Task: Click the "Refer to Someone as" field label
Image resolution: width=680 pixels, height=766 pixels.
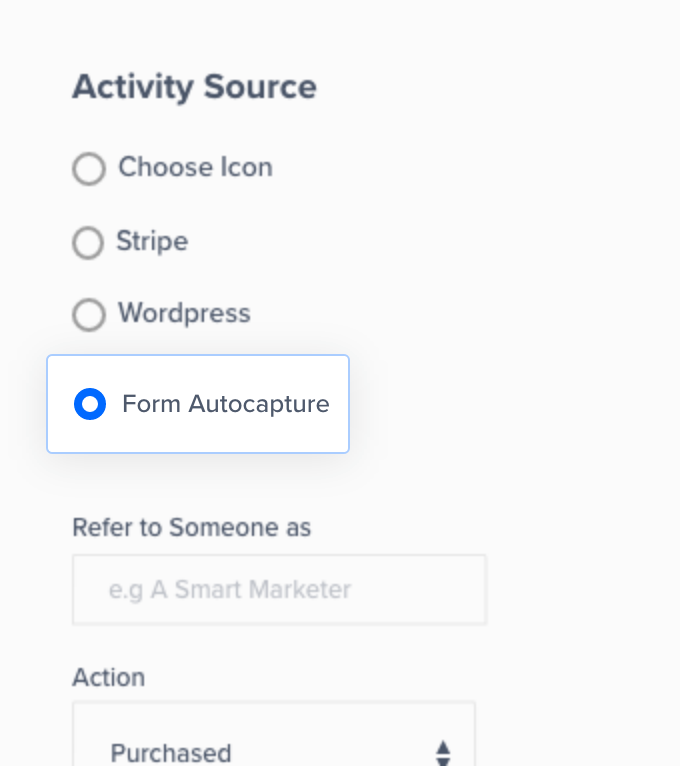Action: pos(191,527)
